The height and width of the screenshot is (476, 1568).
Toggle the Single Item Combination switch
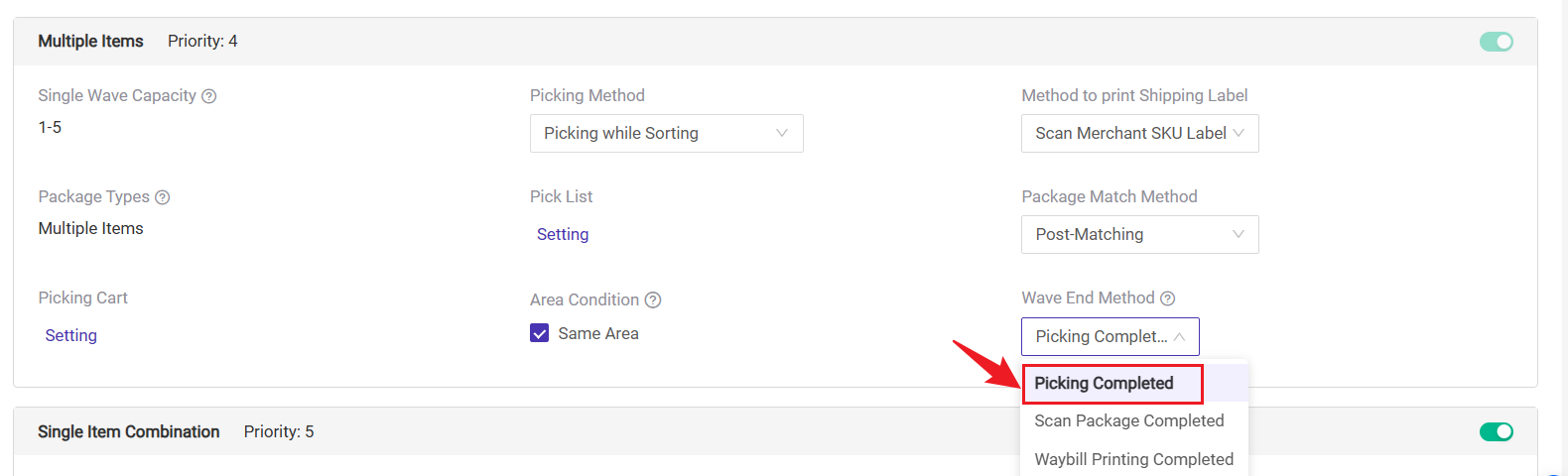[1497, 431]
